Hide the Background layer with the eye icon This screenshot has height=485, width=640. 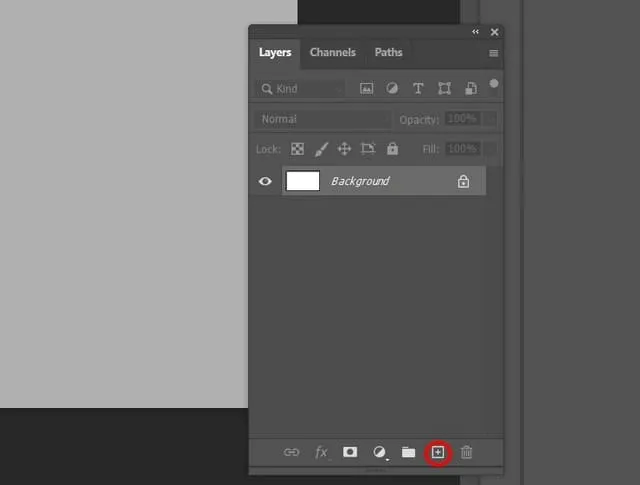pos(265,181)
